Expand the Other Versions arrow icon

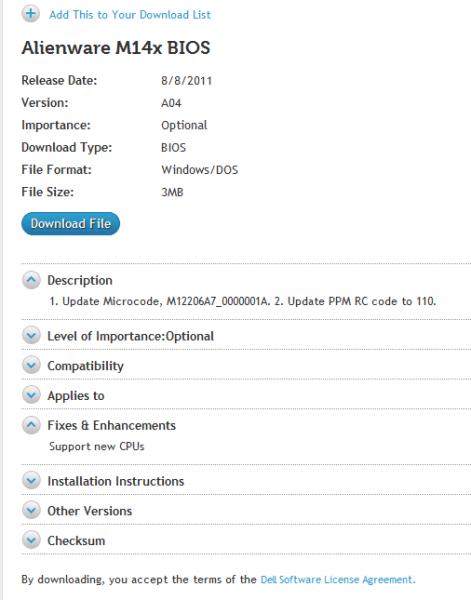[x=31, y=510]
